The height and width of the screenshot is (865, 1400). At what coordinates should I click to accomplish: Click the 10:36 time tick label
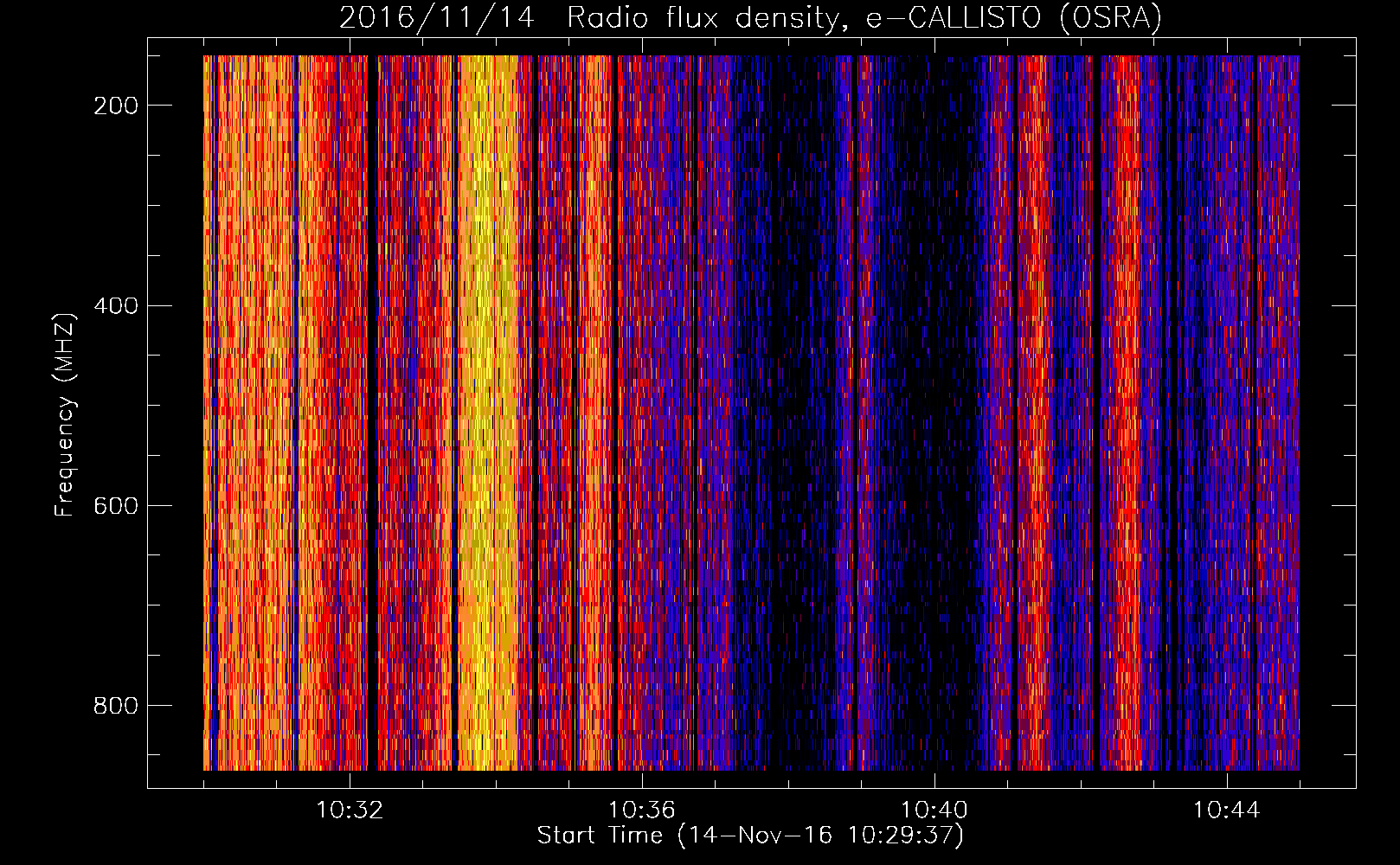642,811
